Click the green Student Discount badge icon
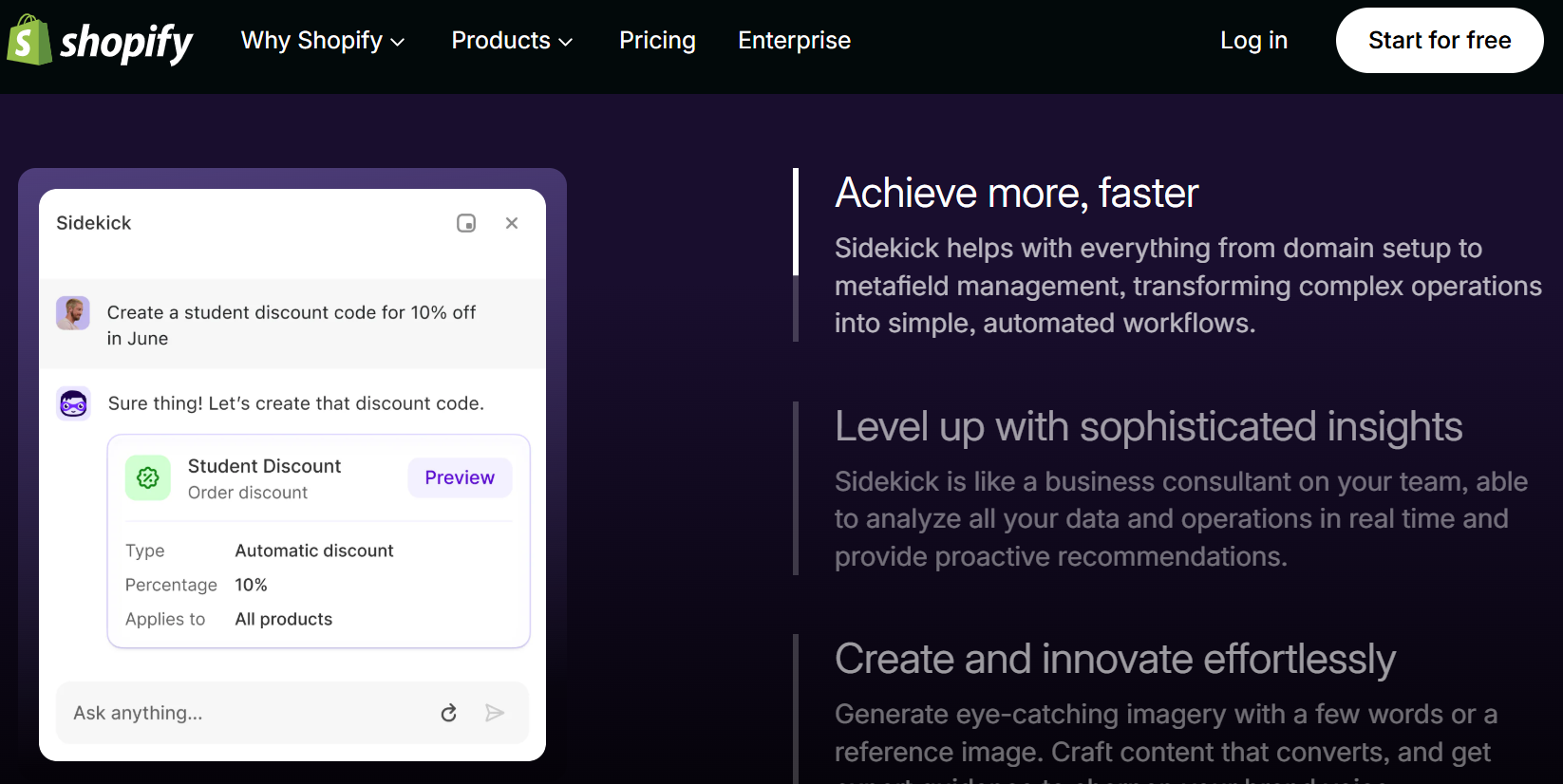 [x=148, y=478]
